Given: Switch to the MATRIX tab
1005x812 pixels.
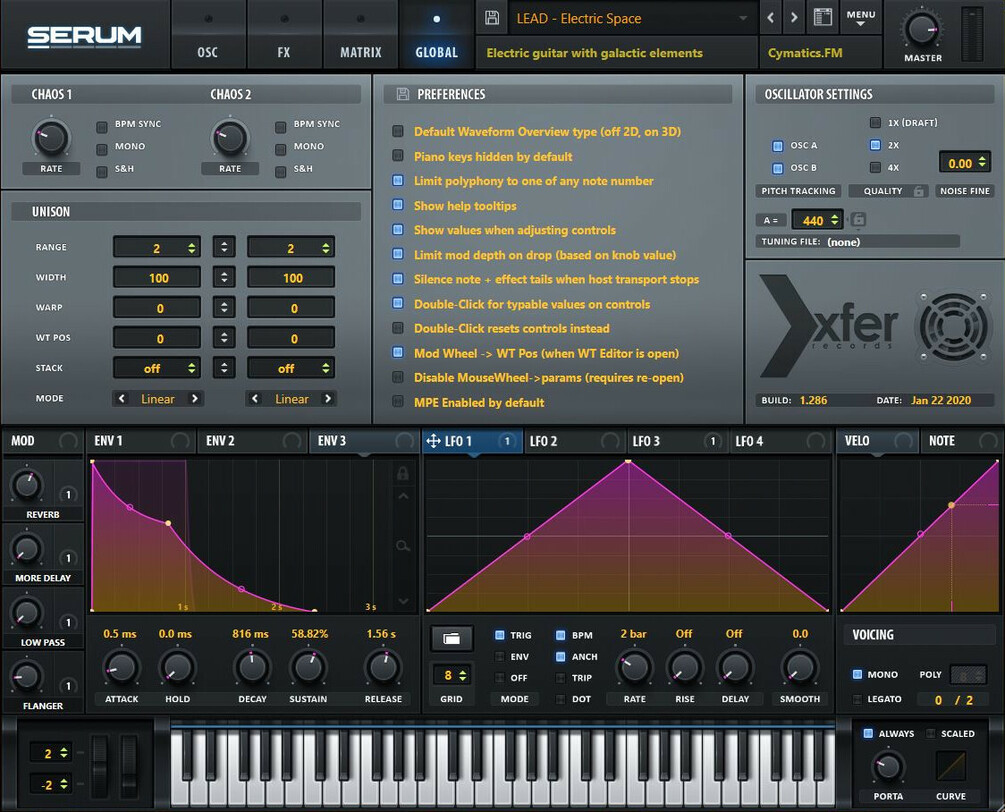Looking at the screenshot, I should (360, 35).
